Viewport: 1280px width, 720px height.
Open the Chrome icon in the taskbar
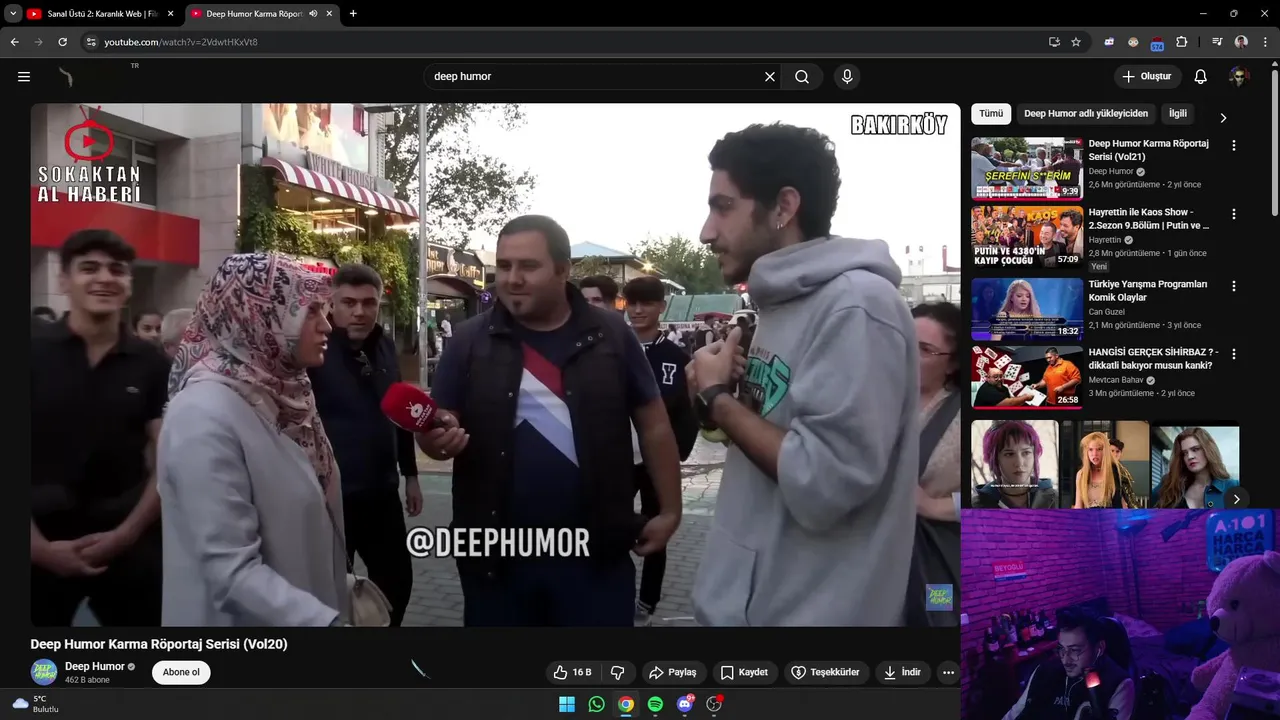pyautogui.click(x=626, y=704)
